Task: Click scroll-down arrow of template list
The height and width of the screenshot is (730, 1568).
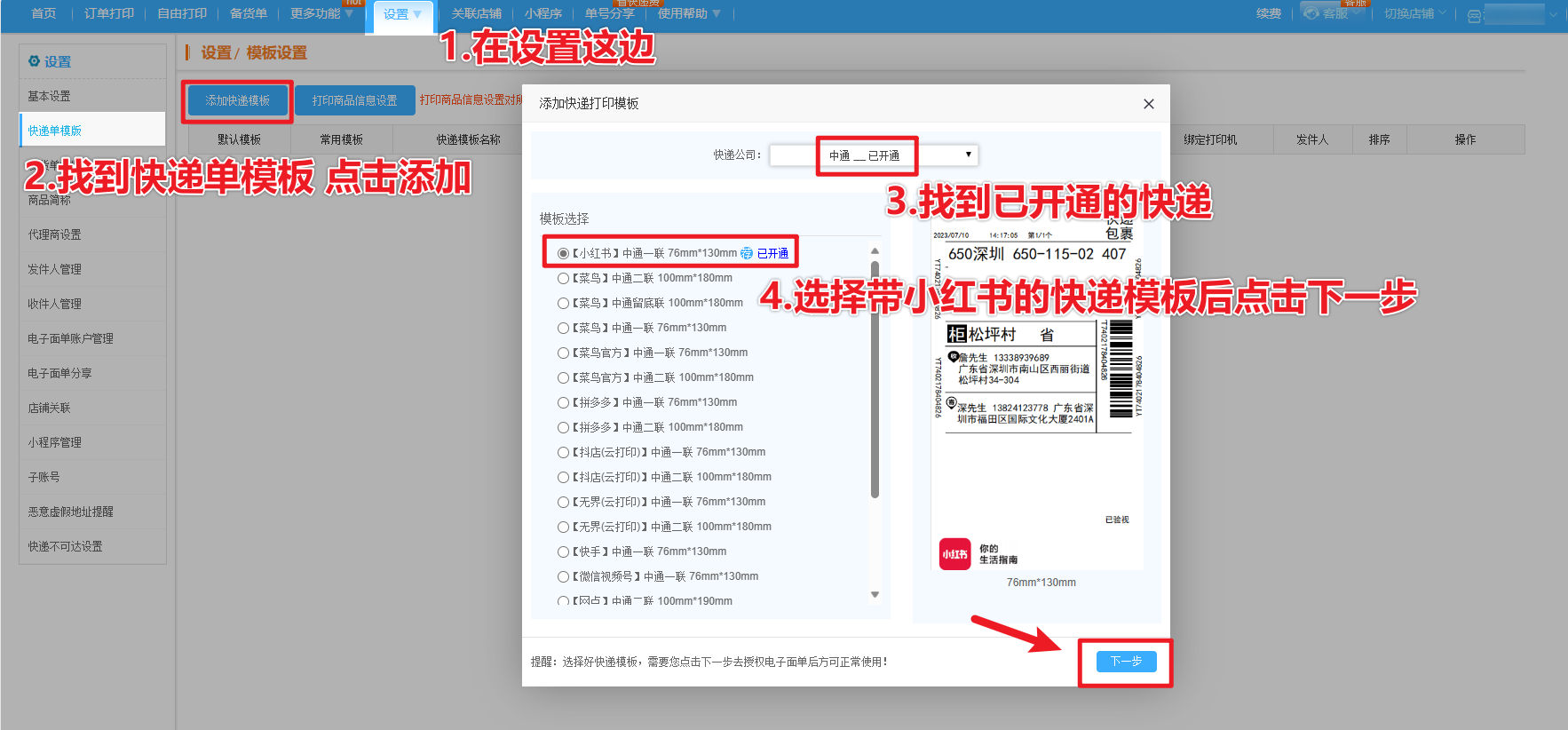Action: (x=875, y=594)
